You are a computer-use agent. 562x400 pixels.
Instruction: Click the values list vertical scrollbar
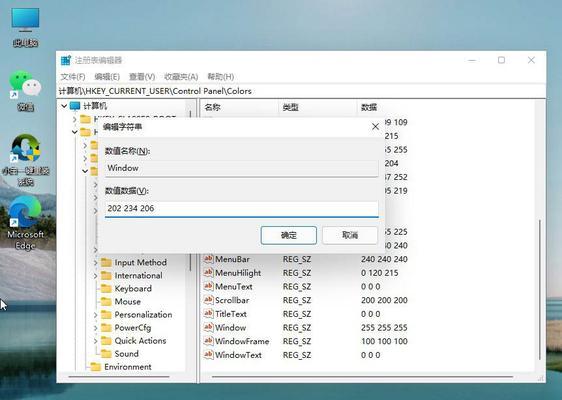coord(539,289)
